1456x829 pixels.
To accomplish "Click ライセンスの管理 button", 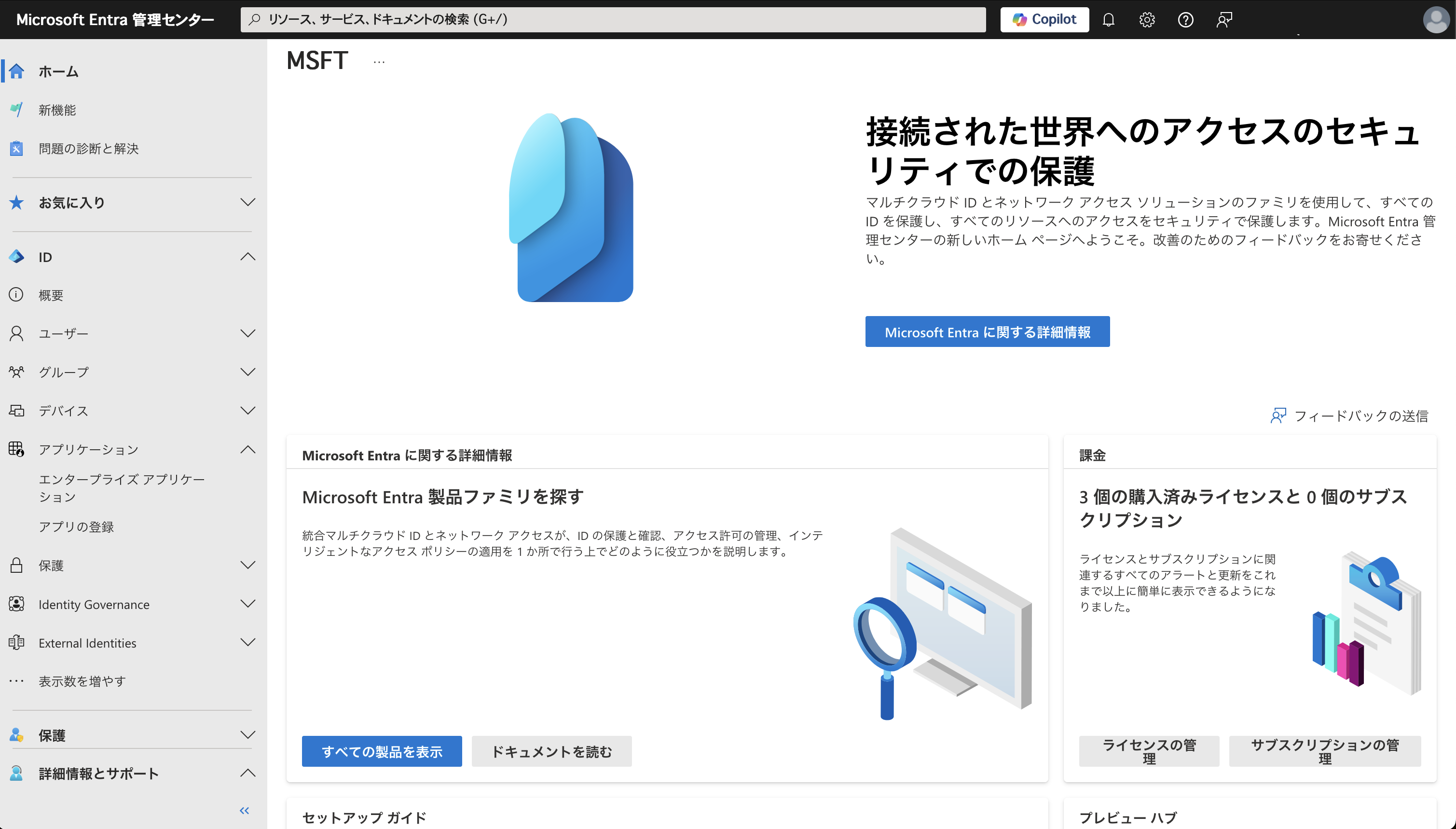I will pyautogui.click(x=1149, y=752).
